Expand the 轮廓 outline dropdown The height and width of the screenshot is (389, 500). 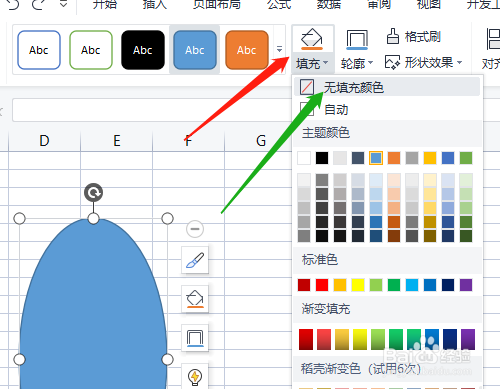(370, 62)
